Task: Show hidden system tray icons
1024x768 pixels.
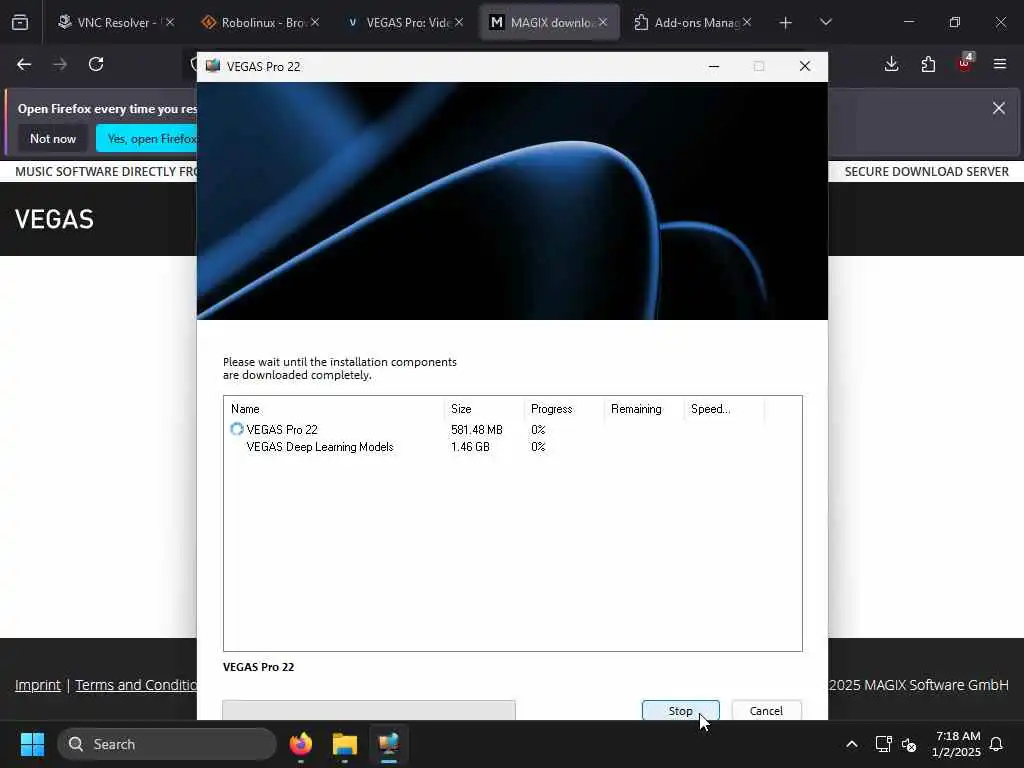Action: [852, 744]
